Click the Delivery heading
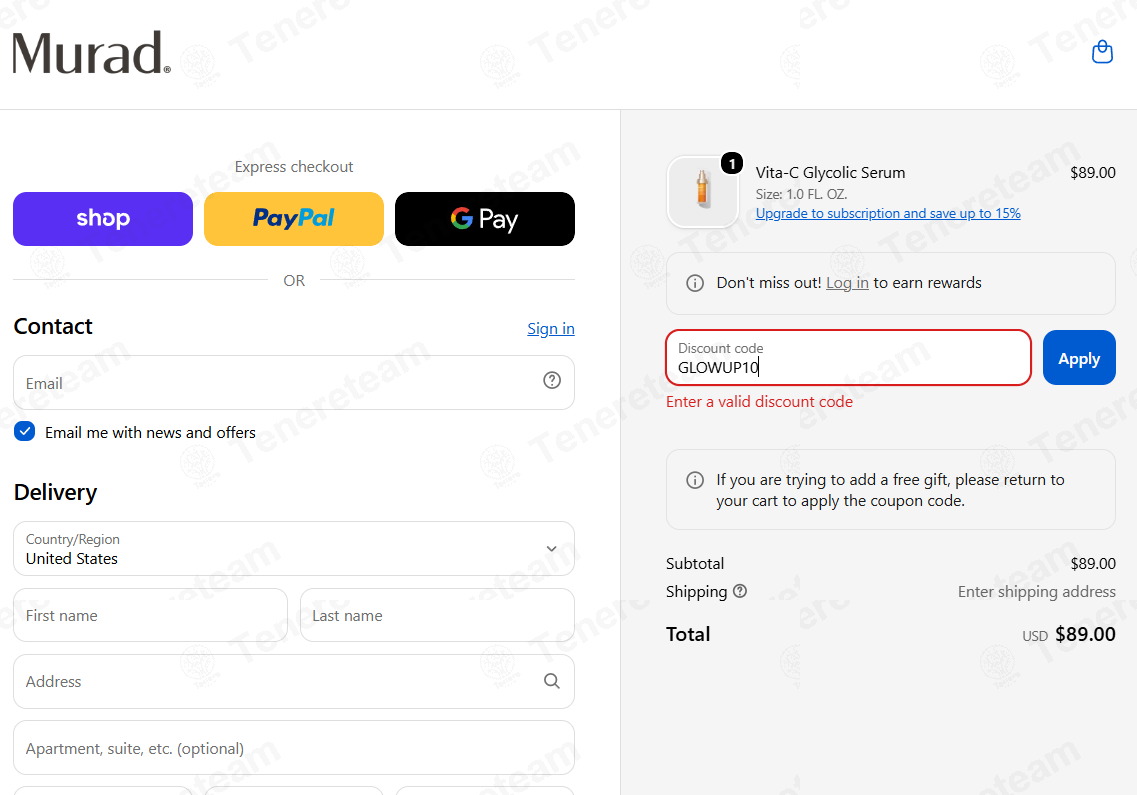1137x795 pixels. tap(55, 493)
